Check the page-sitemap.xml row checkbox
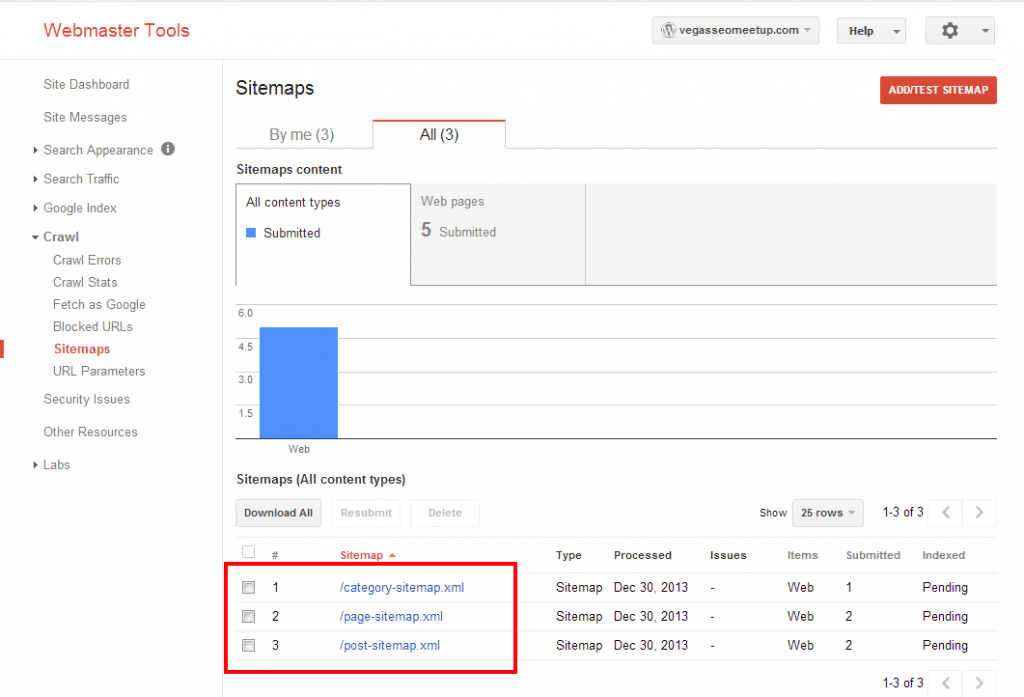This screenshot has width=1024, height=697. (248, 616)
